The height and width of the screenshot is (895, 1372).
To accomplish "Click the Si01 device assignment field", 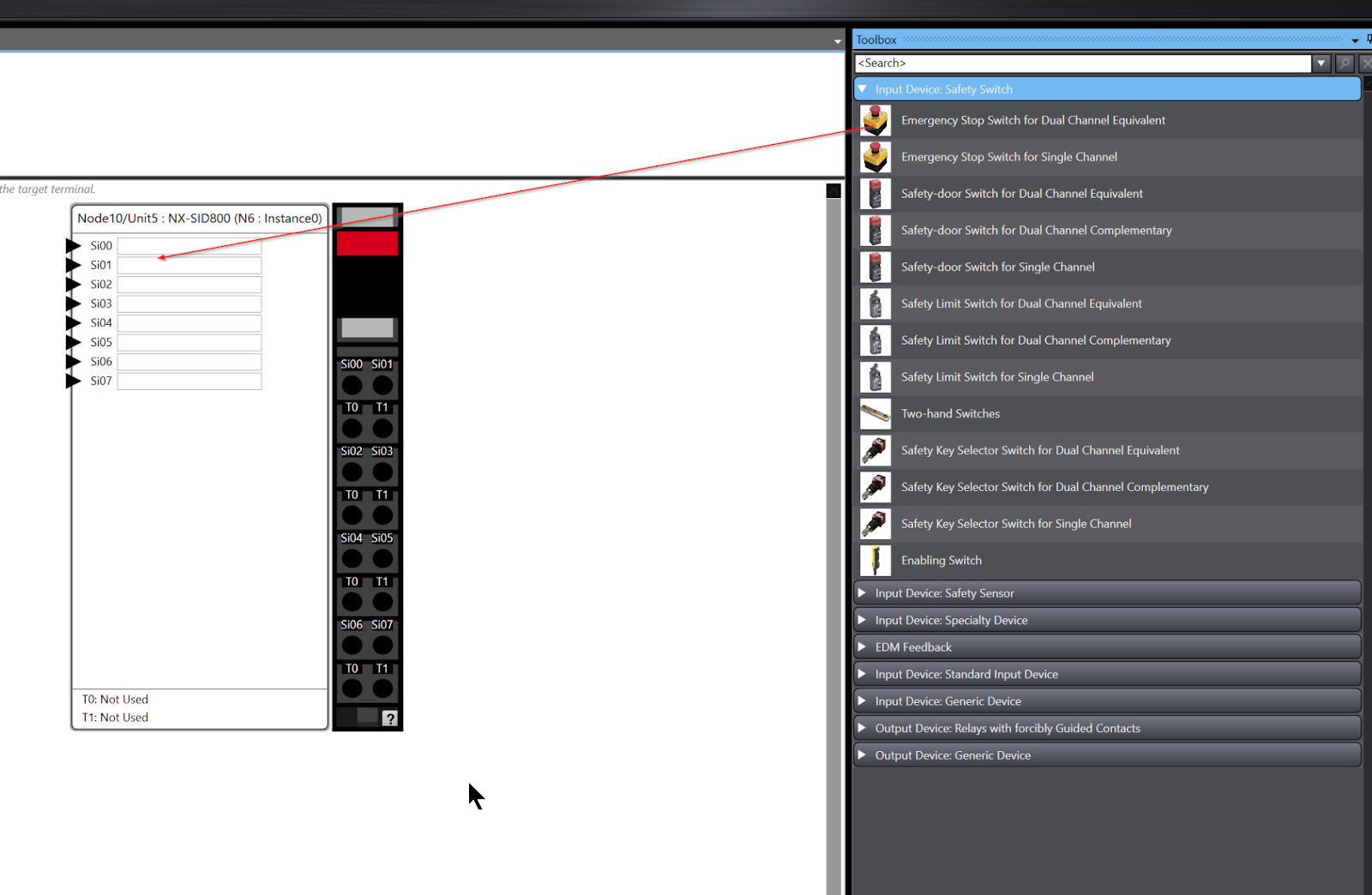I will [x=190, y=265].
